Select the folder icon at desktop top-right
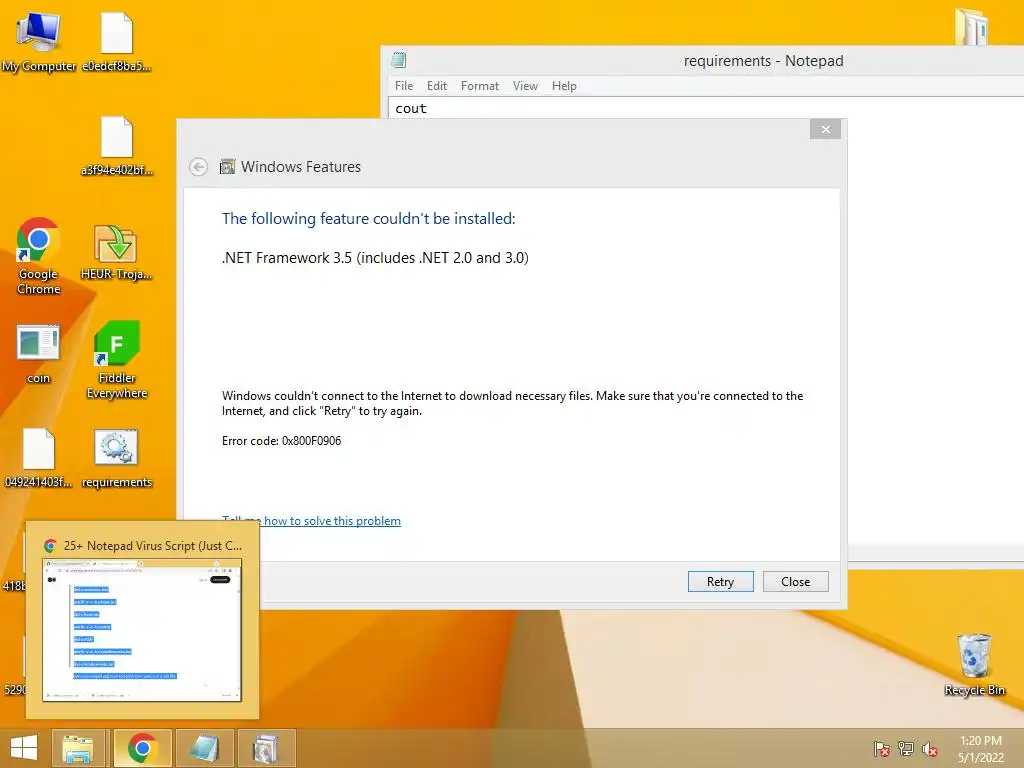 [x=972, y=26]
